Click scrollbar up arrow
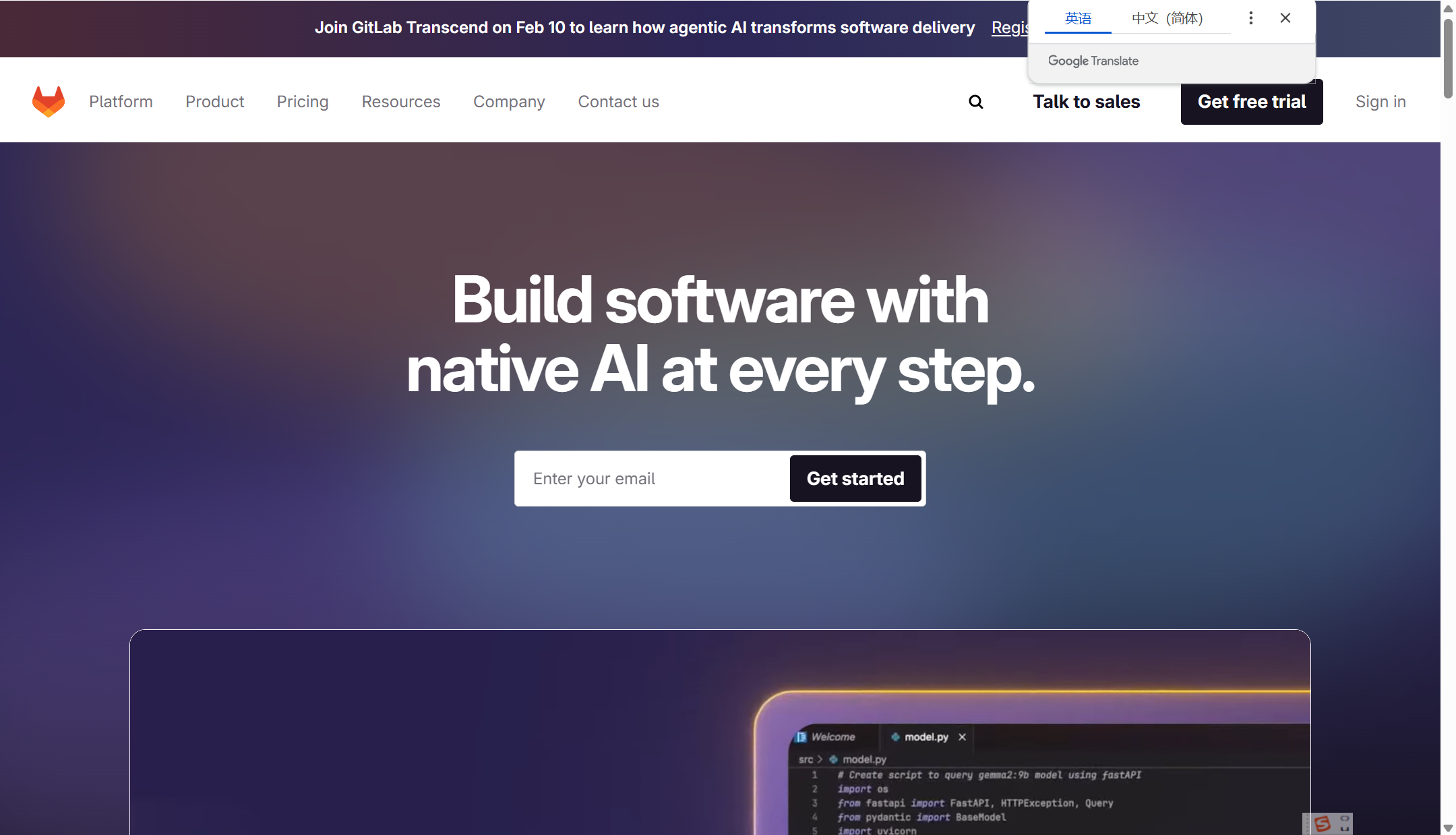This screenshot has width=1456, height=835. pos(1448,8)
